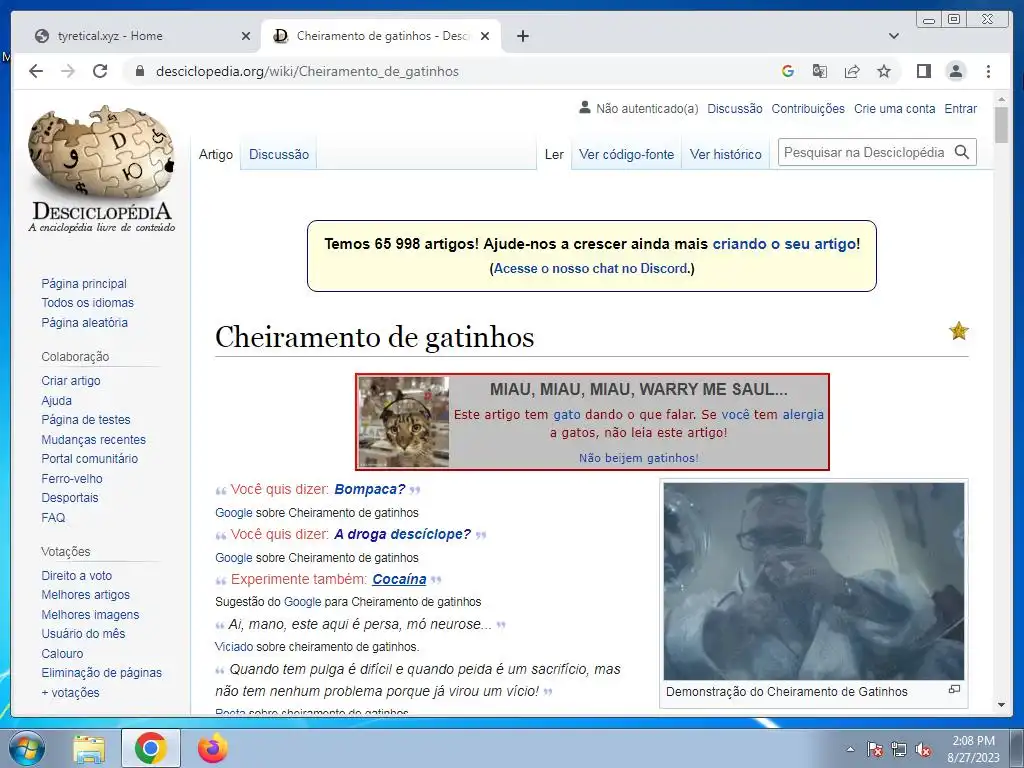Click the gold featured-article star

[x=959, y=331]
